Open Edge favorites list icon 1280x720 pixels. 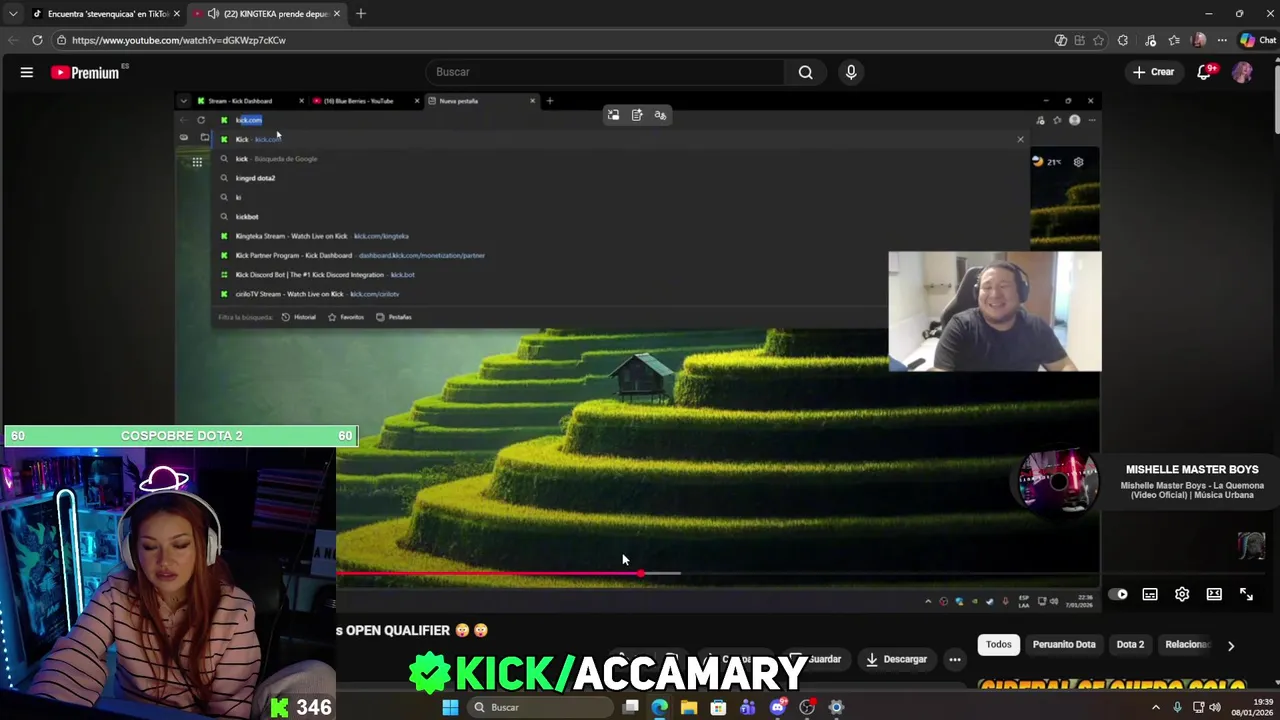1174,40
